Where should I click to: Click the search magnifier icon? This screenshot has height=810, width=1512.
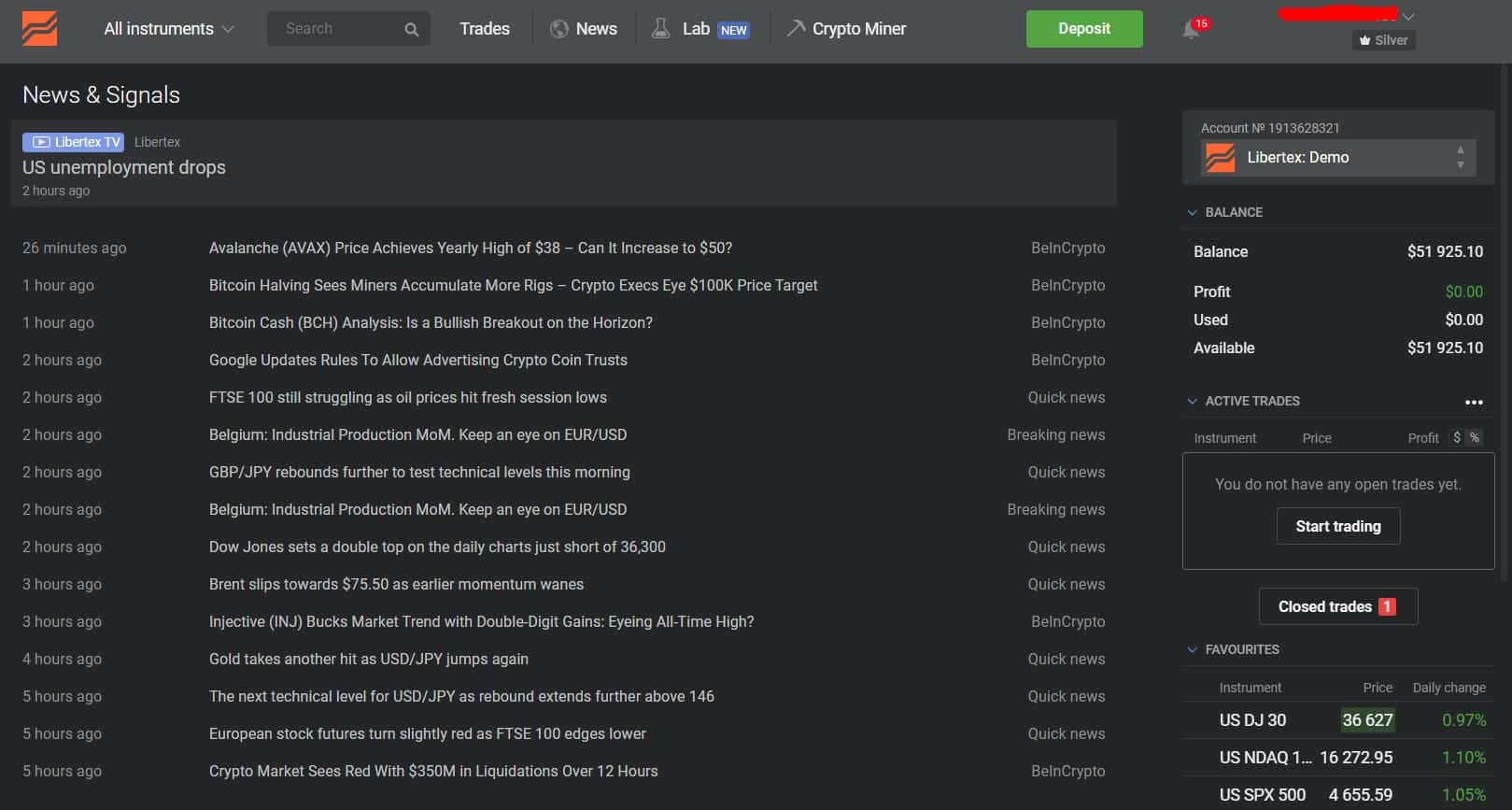[x=411, y=29]
